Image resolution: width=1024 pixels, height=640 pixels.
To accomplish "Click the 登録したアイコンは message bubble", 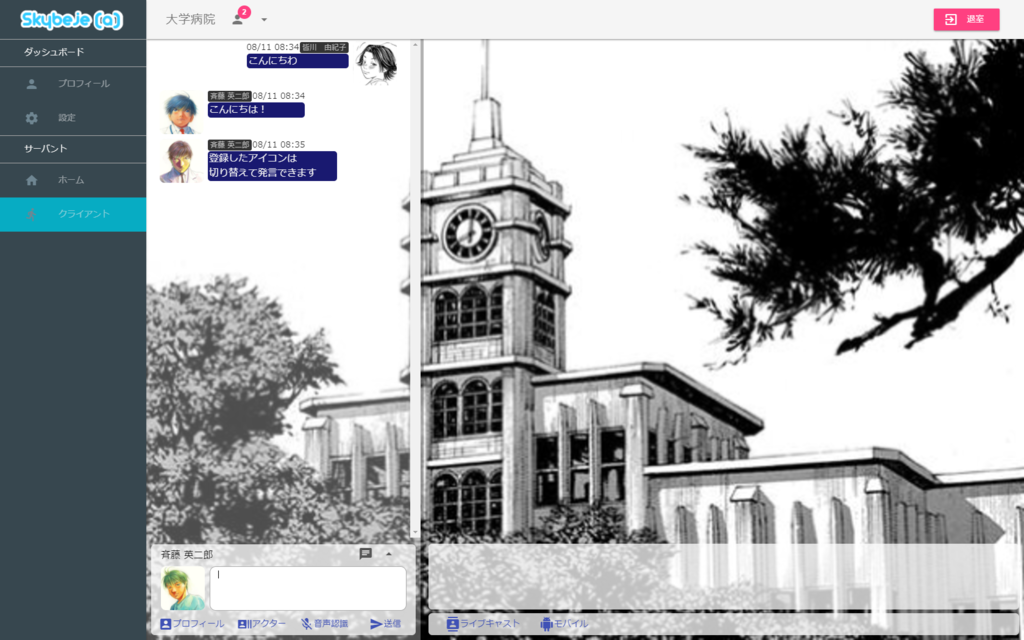I will click(272, 166).
